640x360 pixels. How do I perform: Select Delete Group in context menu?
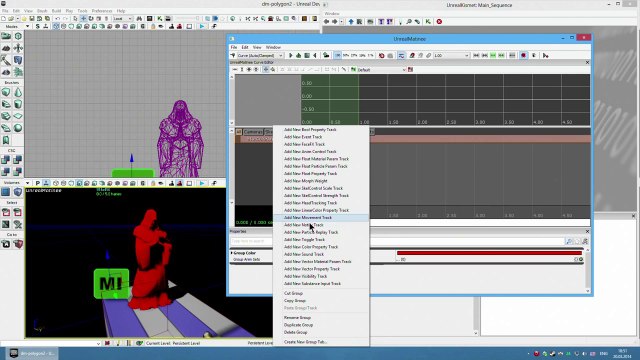point(321,332)
